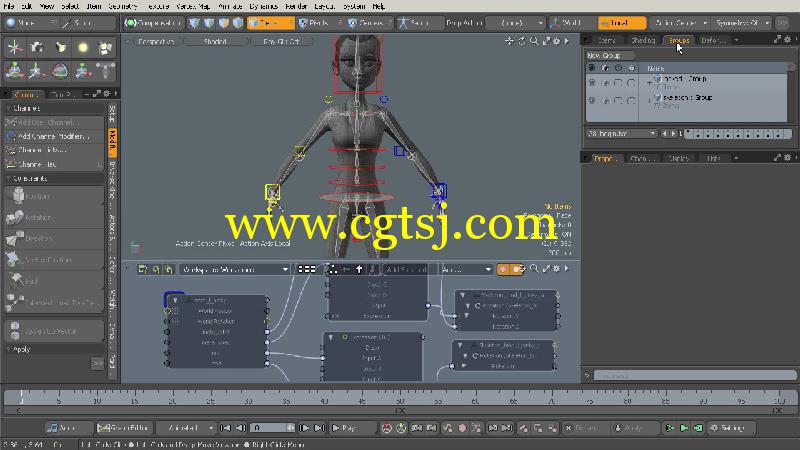Open the Help menu

tap(379, 6)
